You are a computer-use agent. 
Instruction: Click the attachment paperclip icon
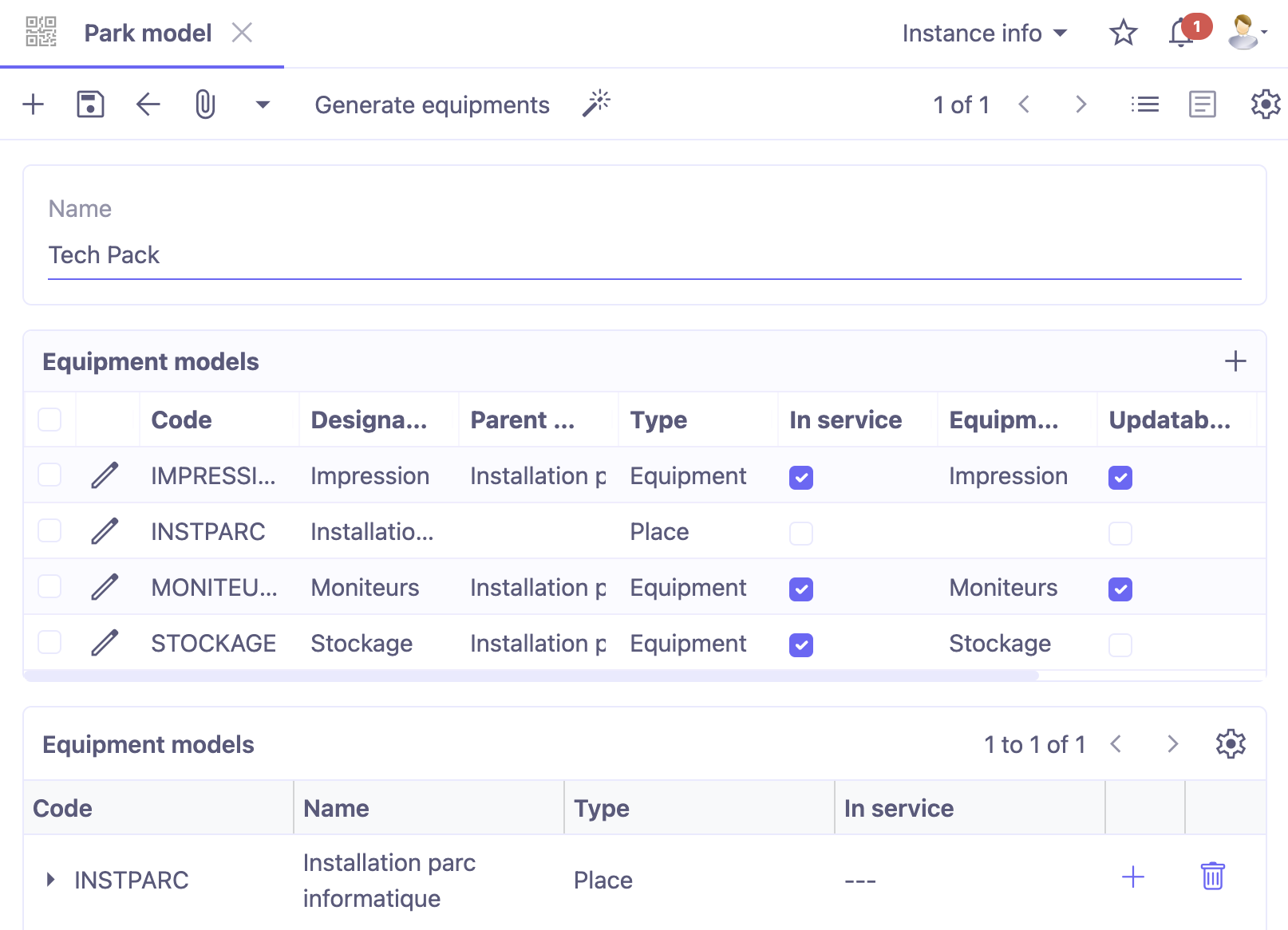(x=205, y=104)
